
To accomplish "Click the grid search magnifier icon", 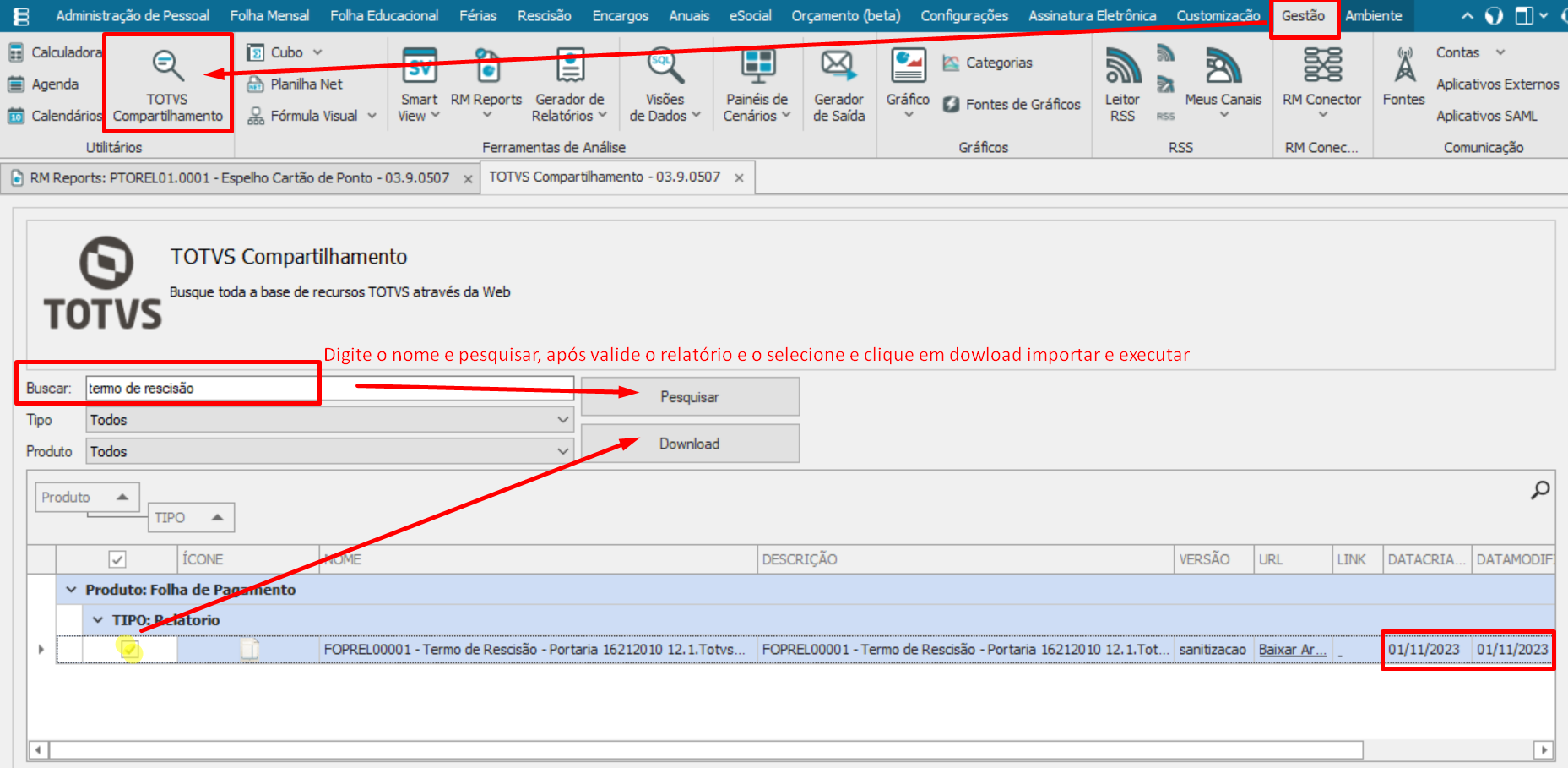I will pyautogui.click(x=1540, y=489).
